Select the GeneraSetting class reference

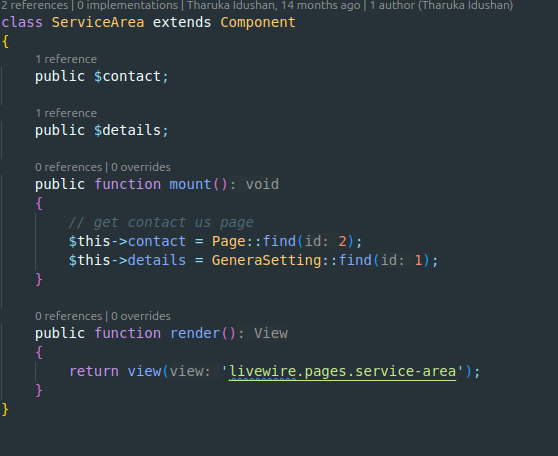pyautogui.click(x=267, y=260)
